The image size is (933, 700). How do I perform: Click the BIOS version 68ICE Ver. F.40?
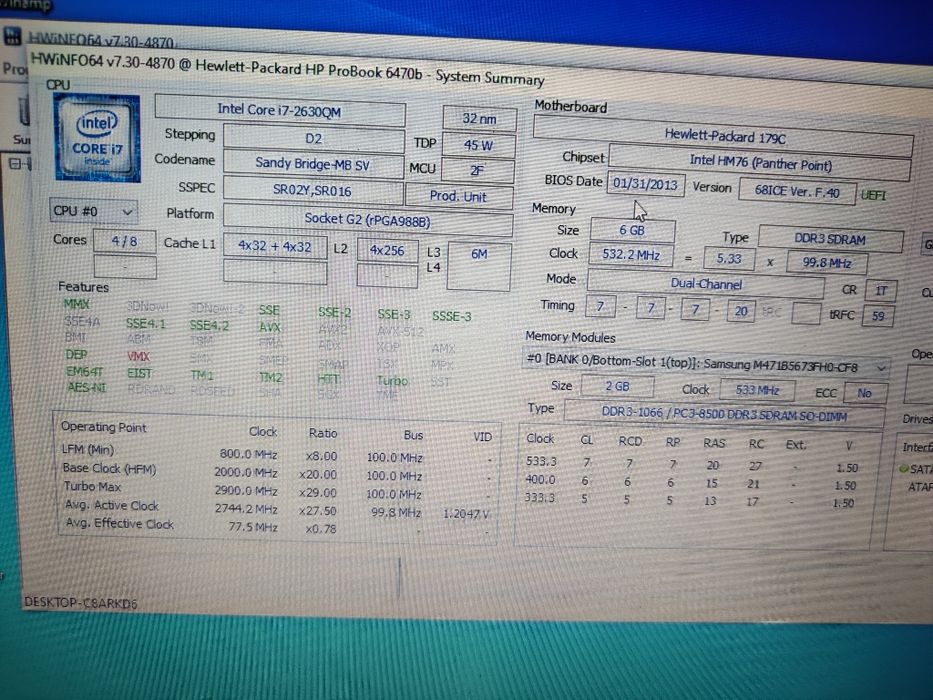797,191
